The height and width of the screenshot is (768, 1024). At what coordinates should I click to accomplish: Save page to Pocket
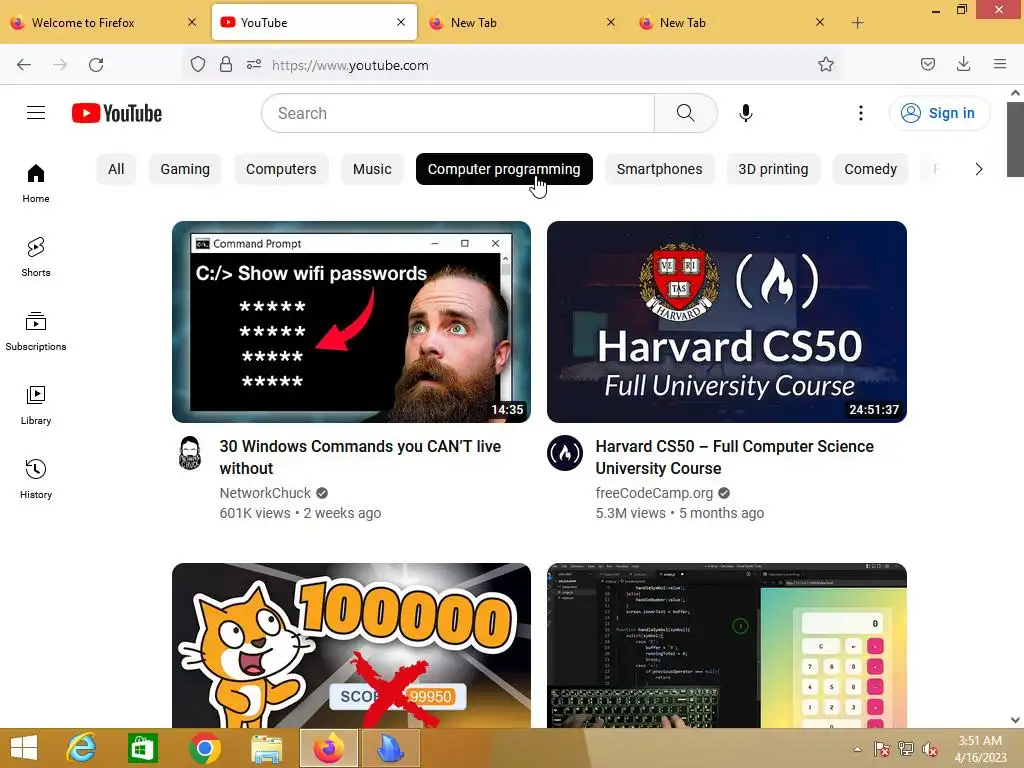928,65
